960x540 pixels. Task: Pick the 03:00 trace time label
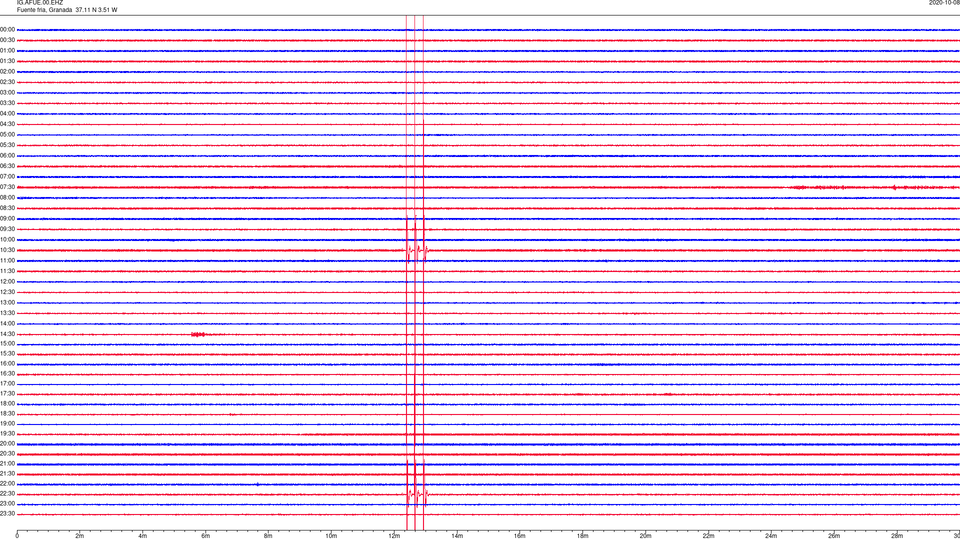coord(7,93)
